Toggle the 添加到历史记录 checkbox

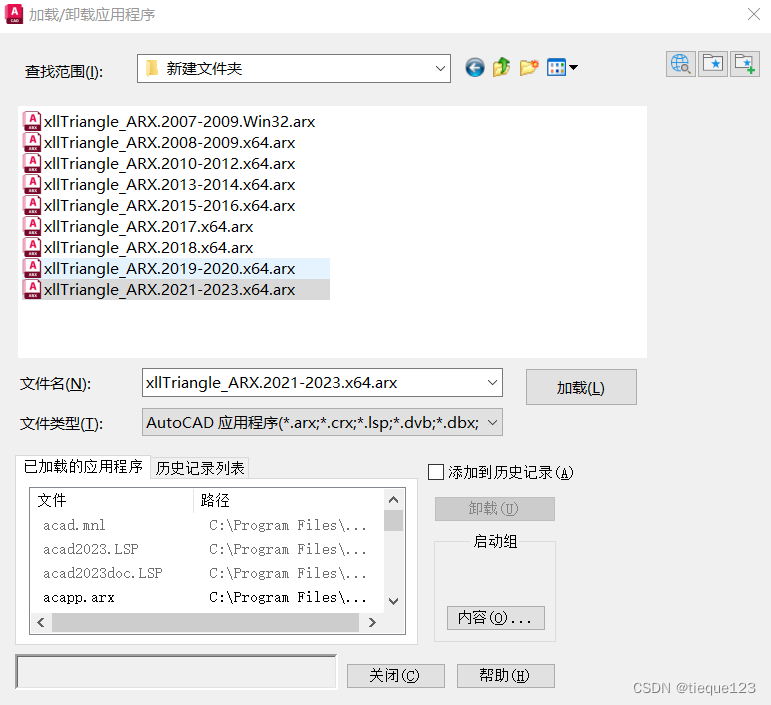click(x=436, y=472)
